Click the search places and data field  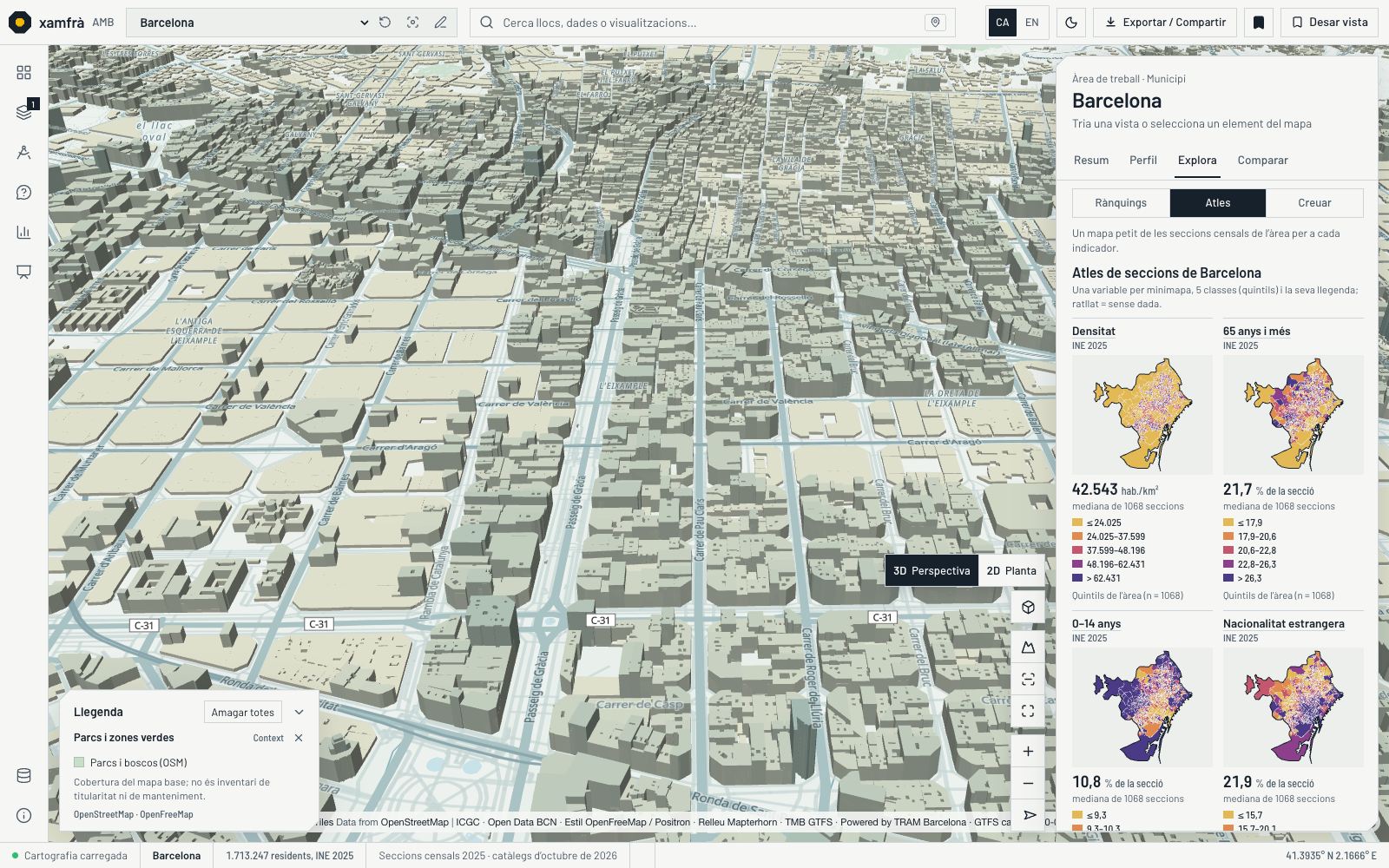click(x=712, y=23)
